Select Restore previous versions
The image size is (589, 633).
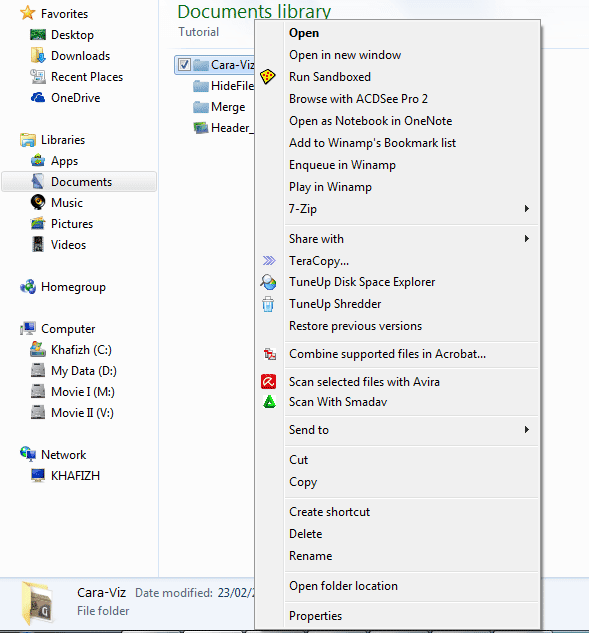point(355,326)
